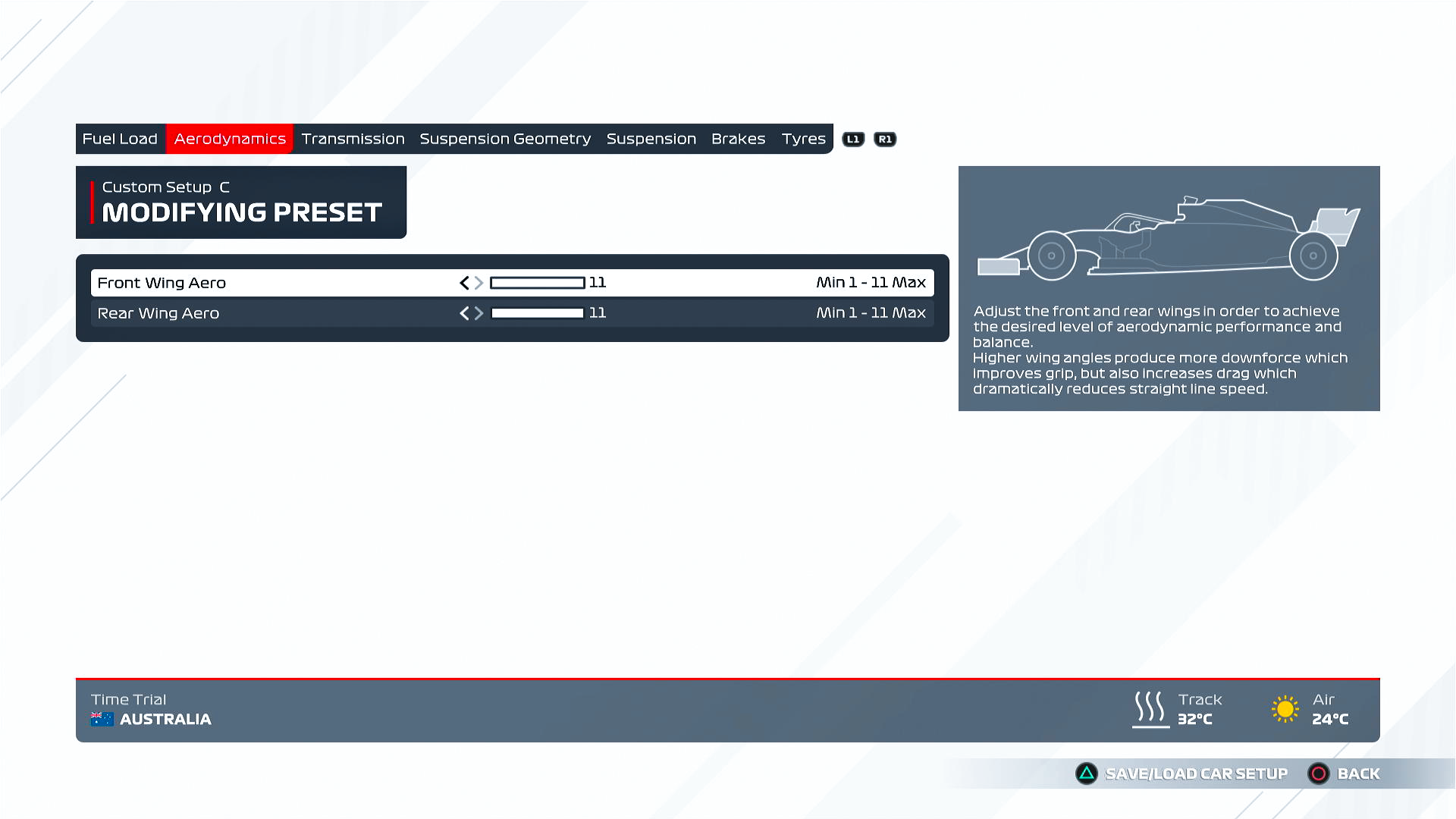
Task: Click the circle Back button icon
Action: pyautogui.click(x=1319, y=773)
